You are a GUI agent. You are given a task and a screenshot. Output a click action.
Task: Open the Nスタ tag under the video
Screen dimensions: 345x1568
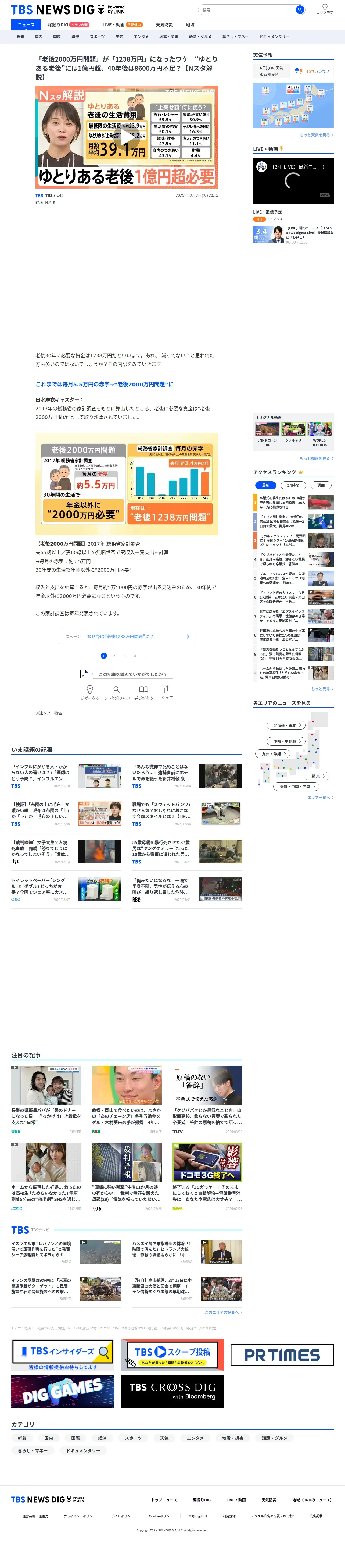(x=50, y=203)
